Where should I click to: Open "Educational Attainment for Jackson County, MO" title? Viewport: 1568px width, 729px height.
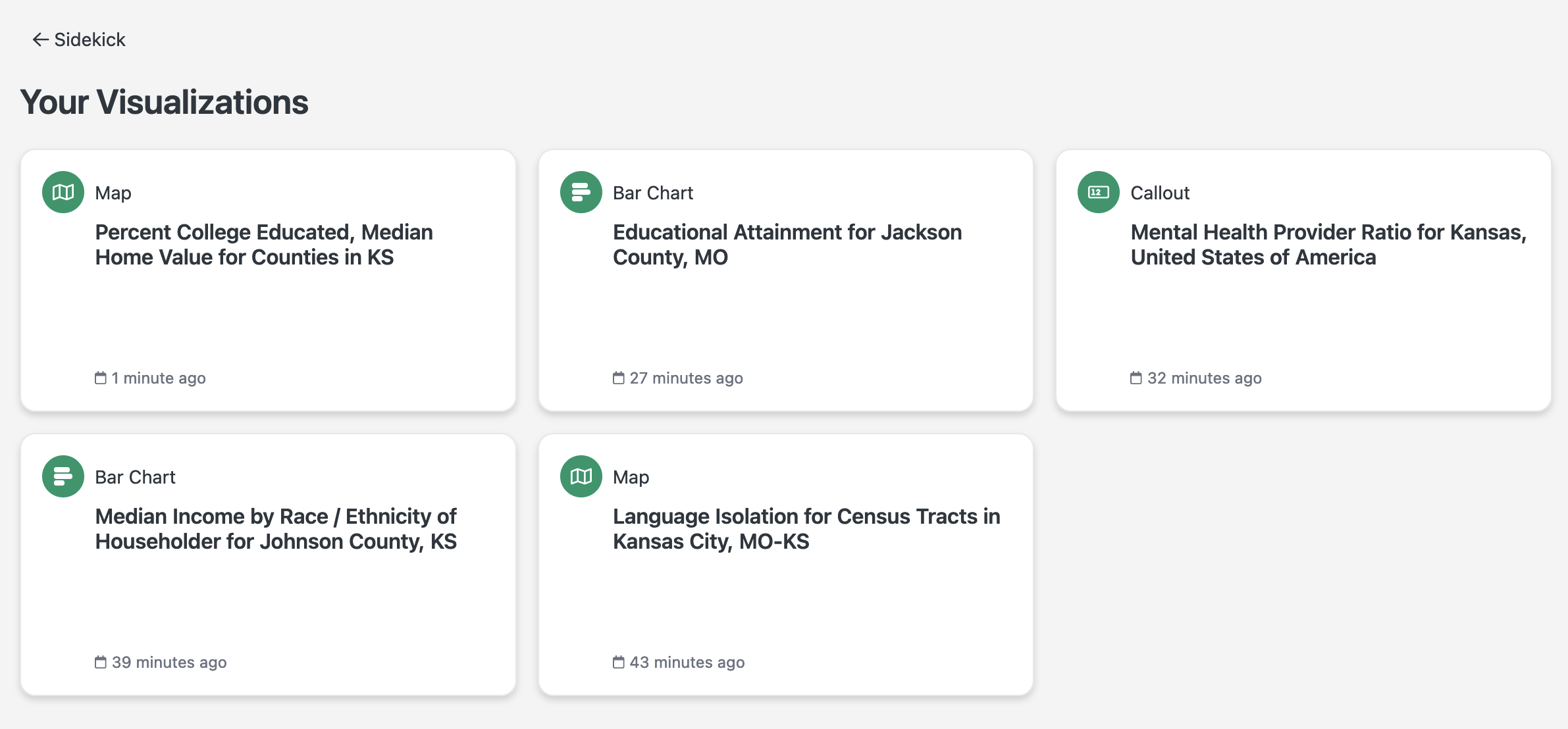pyautogui.click(x=787, y=245)
